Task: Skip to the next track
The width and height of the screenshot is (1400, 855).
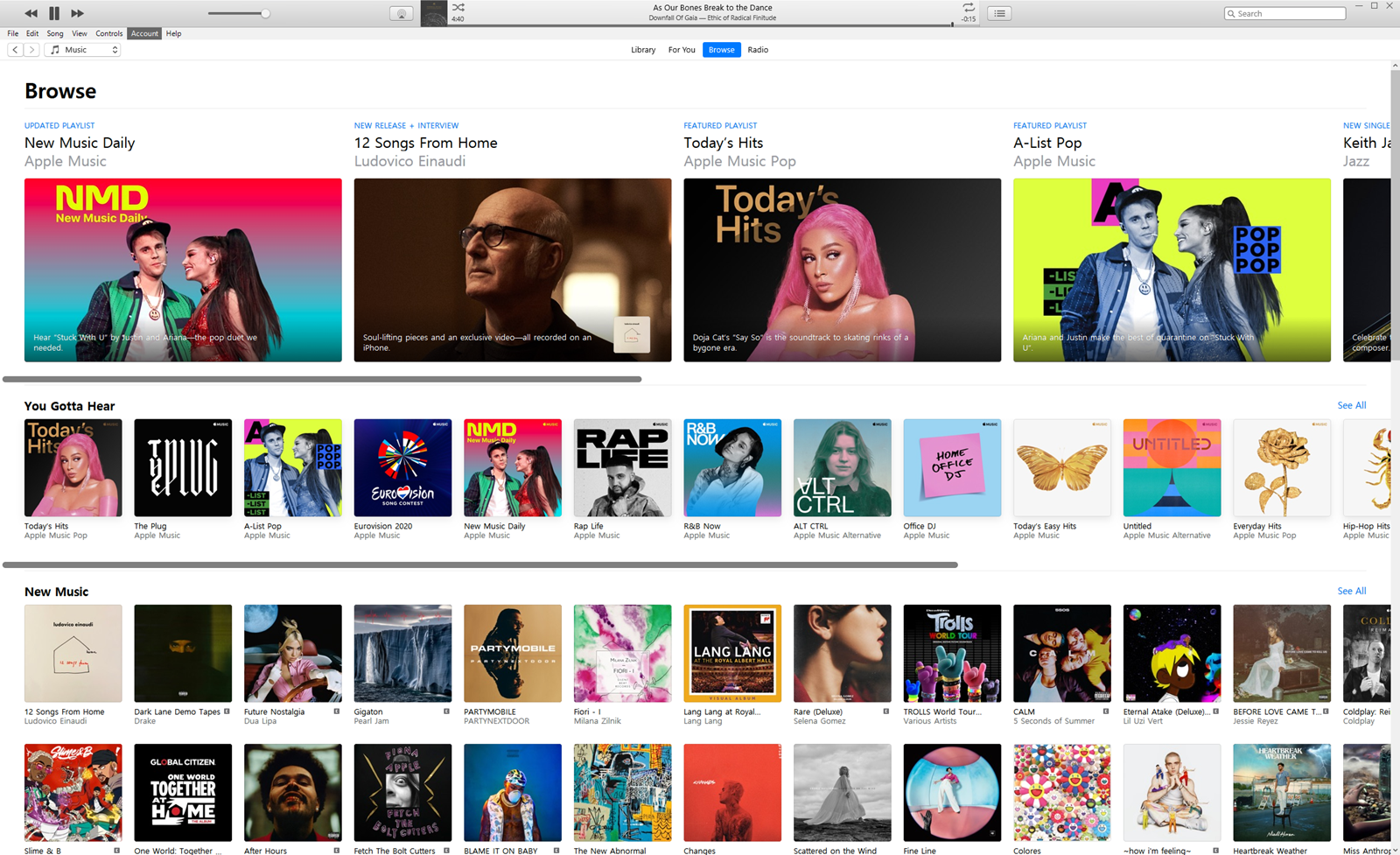Action: click(x=77, y=13)
